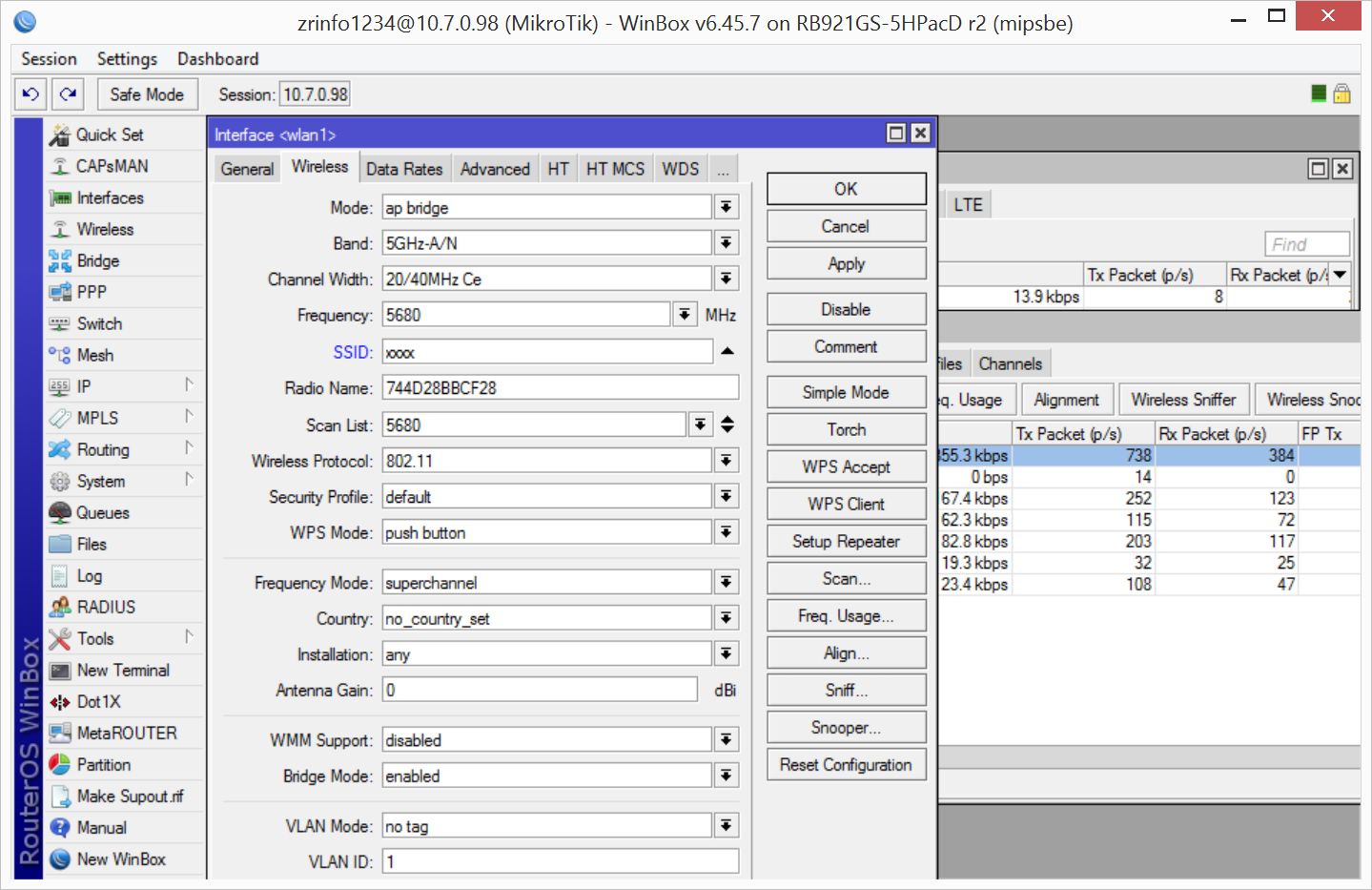Image resolution: width=1372 pixels, height=890 pixels.
Task: Click the OK button
Action: tap(847, 189)
